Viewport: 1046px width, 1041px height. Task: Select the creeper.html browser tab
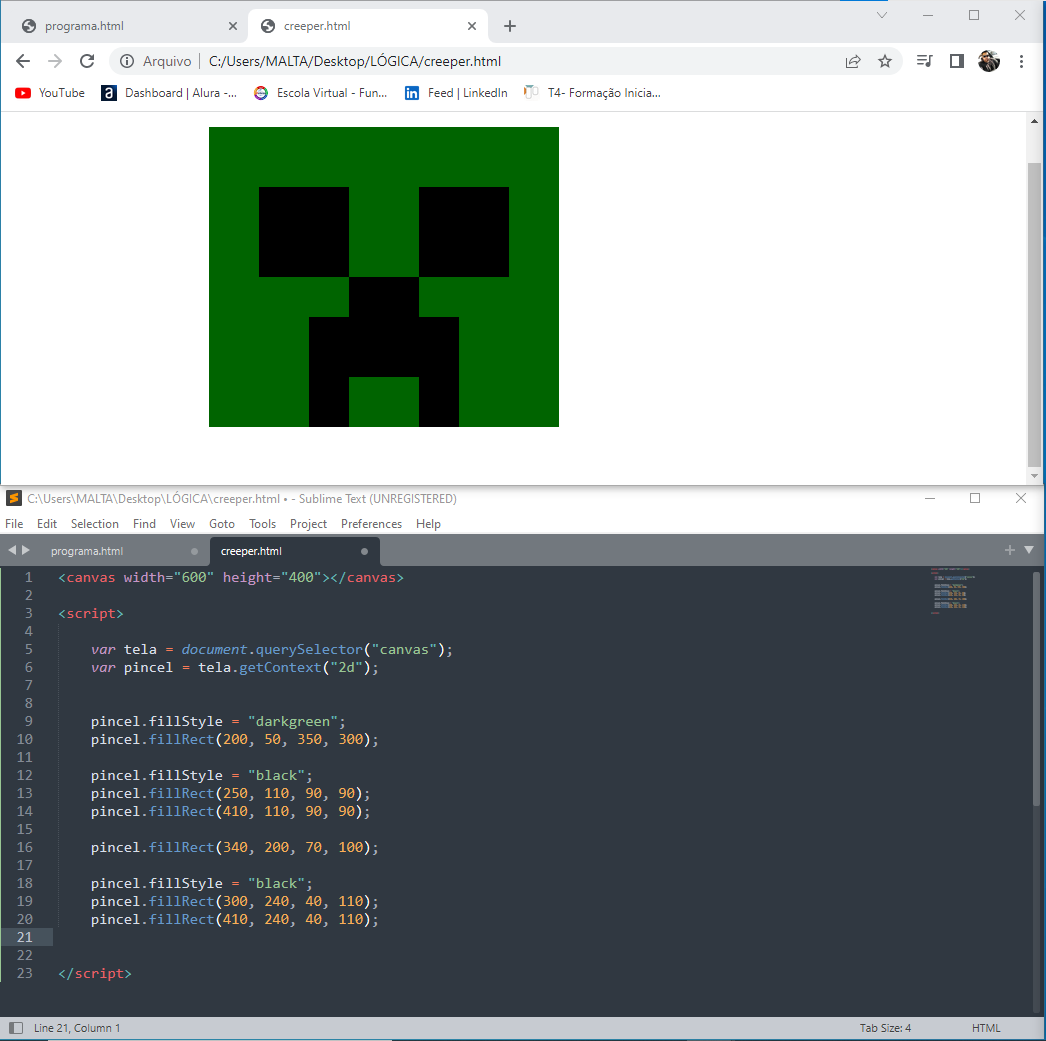point(368,26)
